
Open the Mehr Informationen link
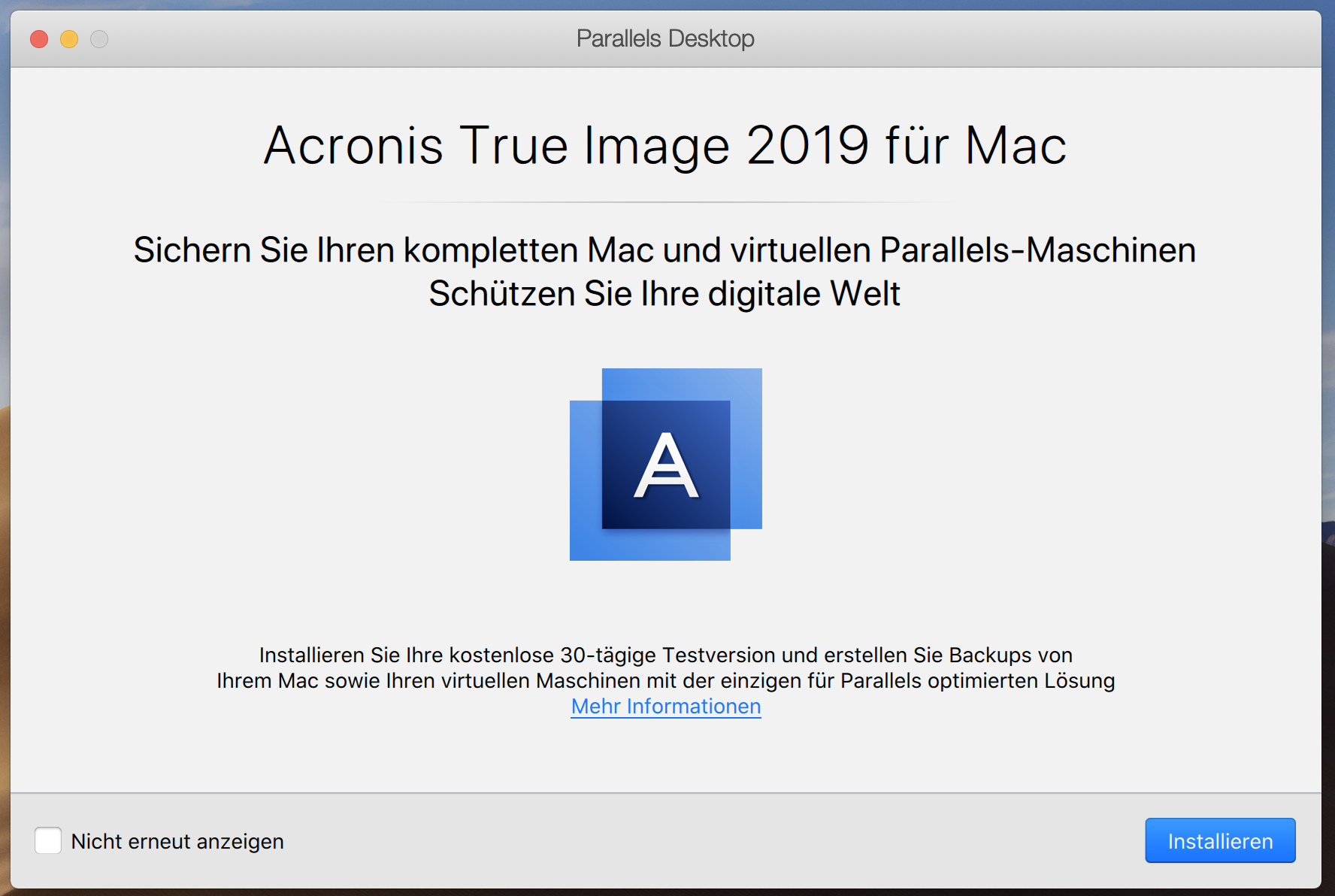pos(666,707)
